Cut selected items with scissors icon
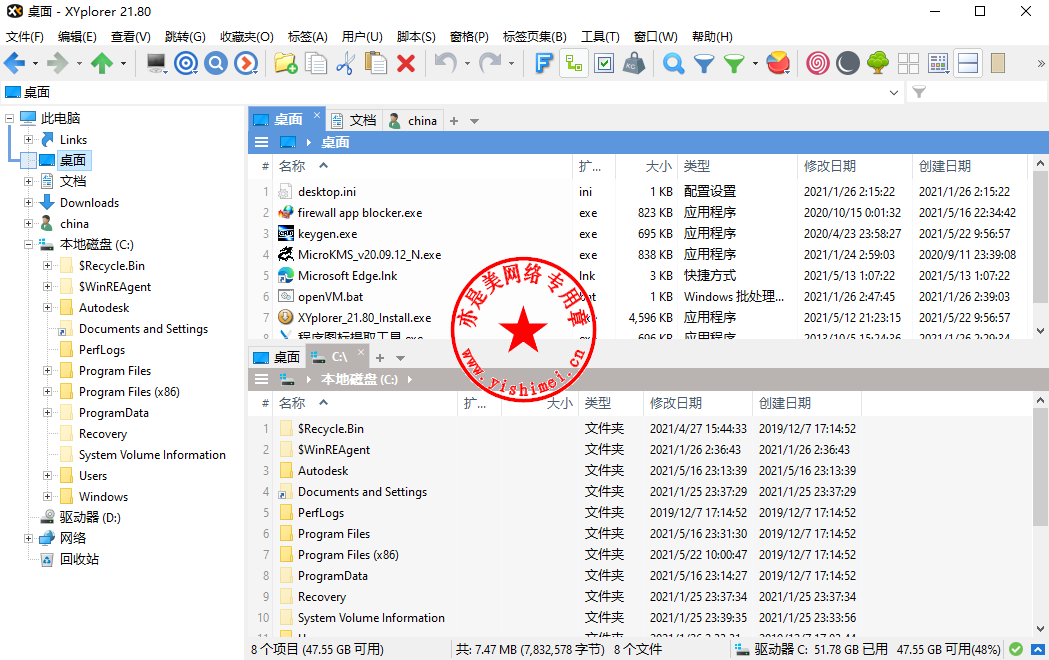The width and height of the screenshot is (1049, 660). (345, 64)
